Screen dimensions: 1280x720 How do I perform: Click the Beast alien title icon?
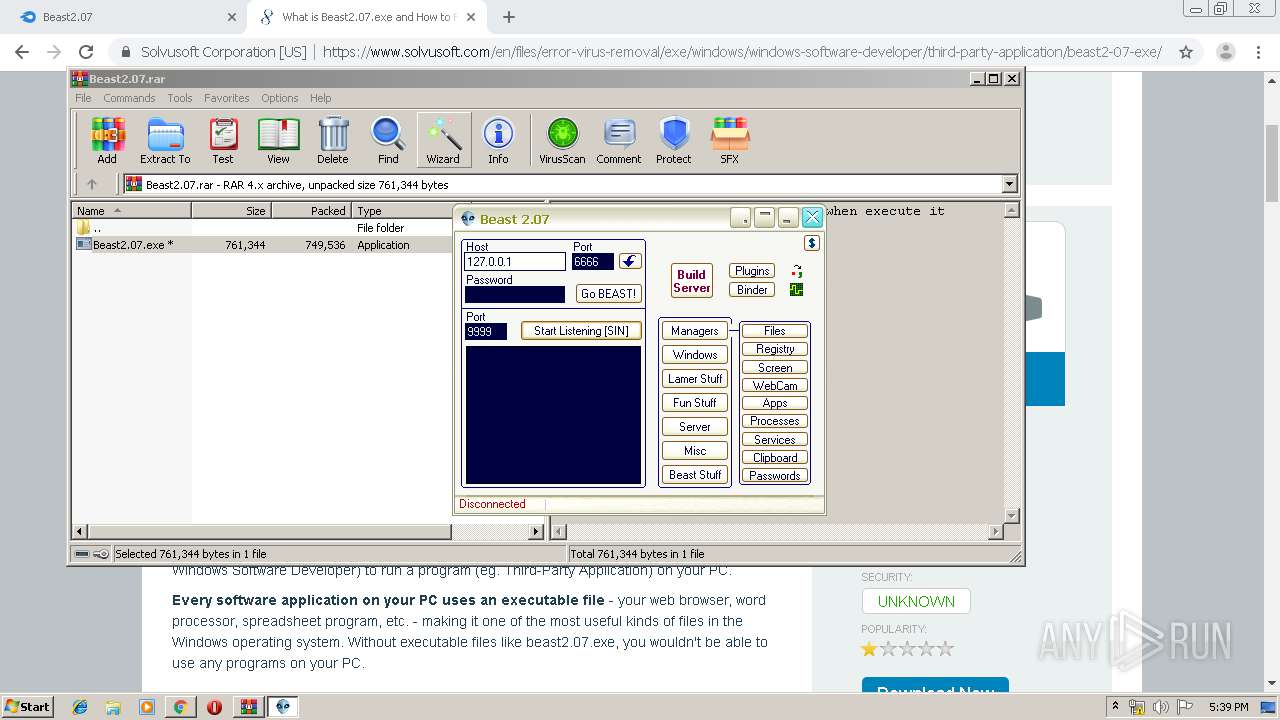point(468,219)
